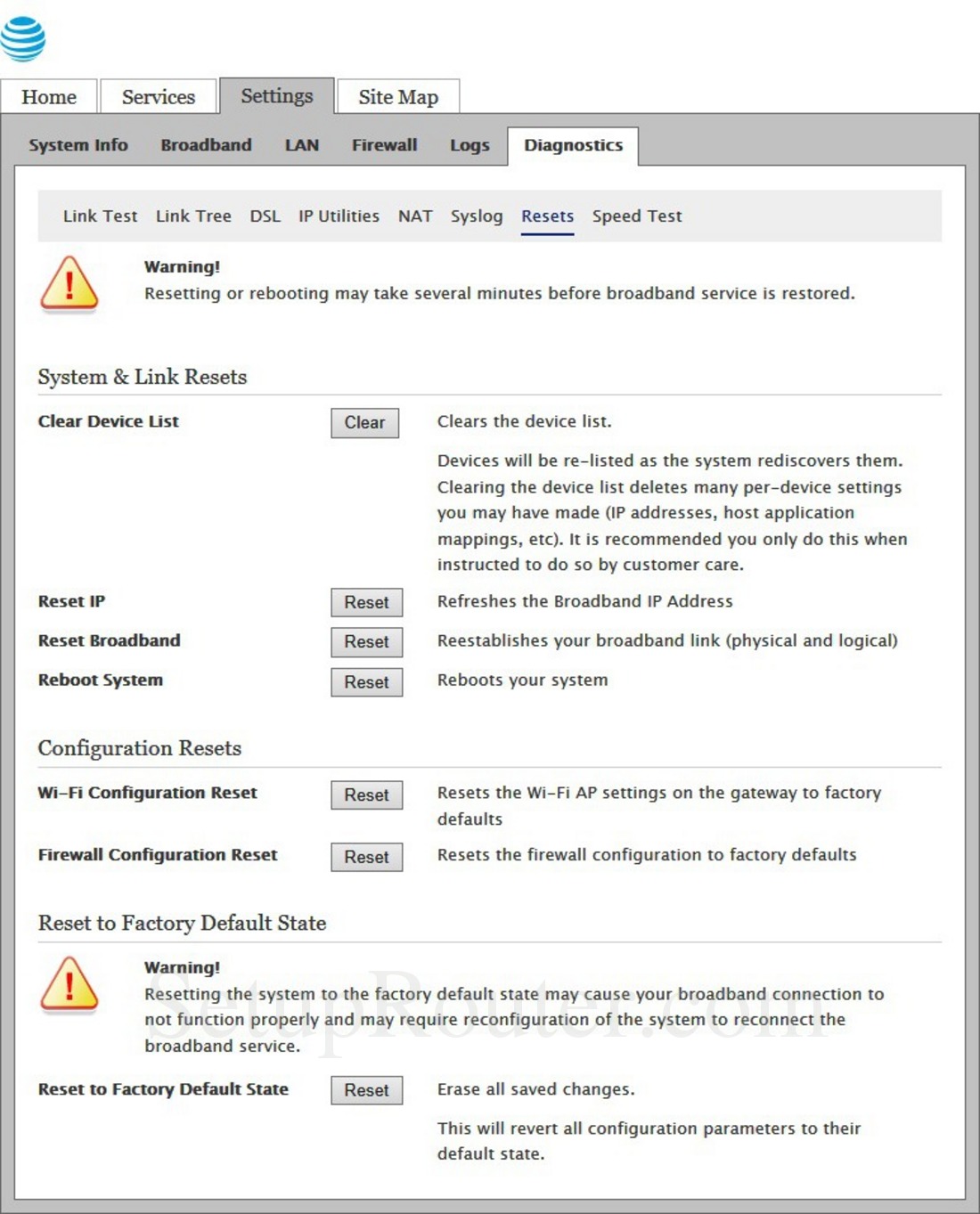Open the Site Map tab

[x=397, y=96]
